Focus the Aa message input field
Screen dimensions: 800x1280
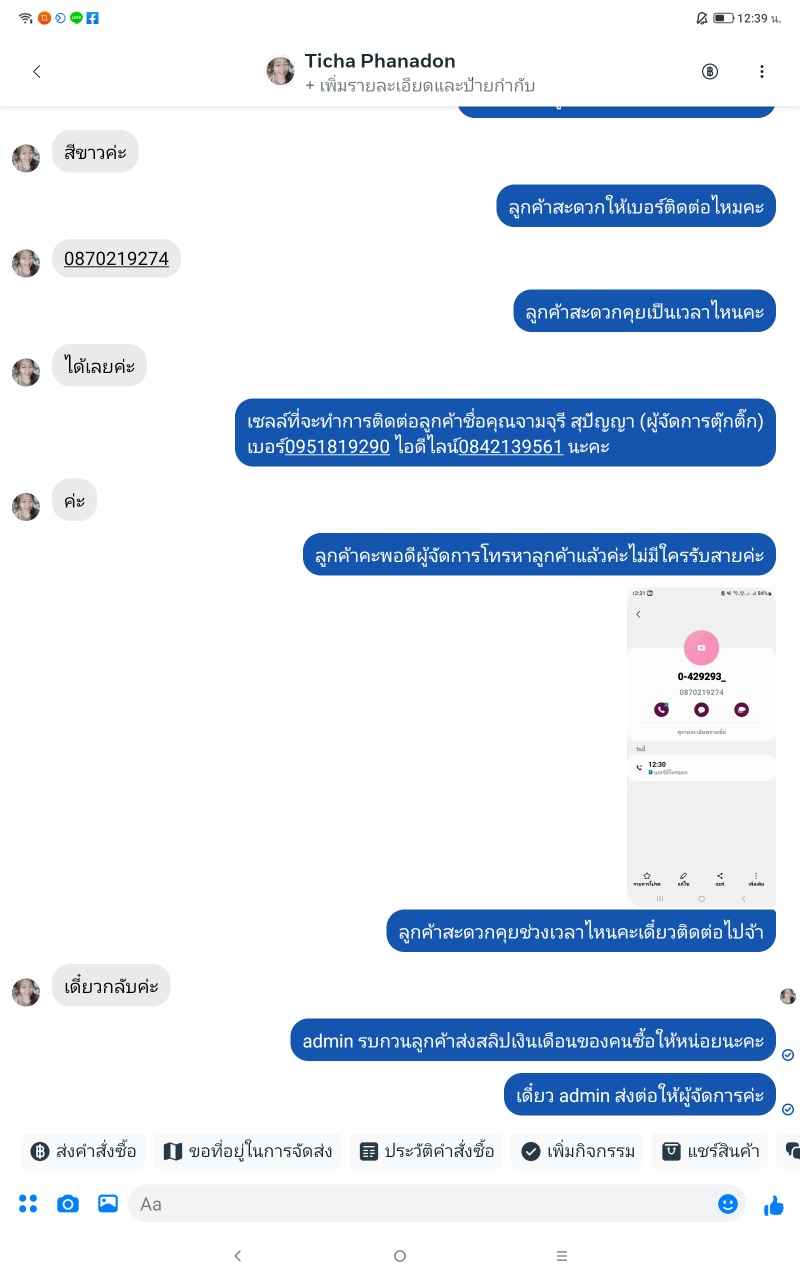[425, 1204]
